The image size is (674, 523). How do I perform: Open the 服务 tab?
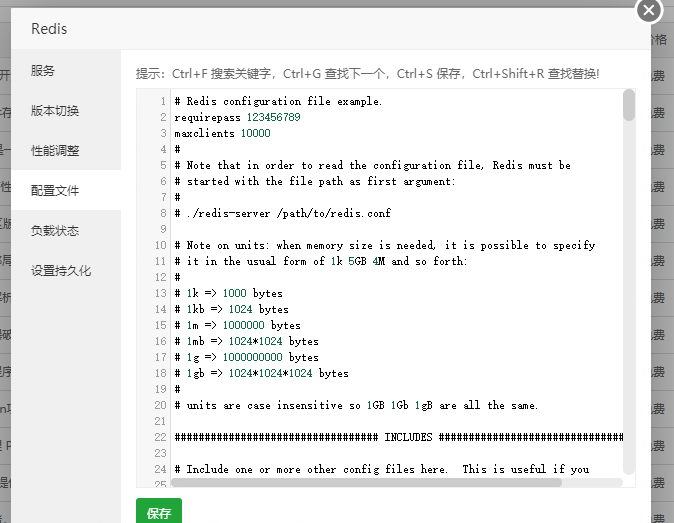coord(43,70)
